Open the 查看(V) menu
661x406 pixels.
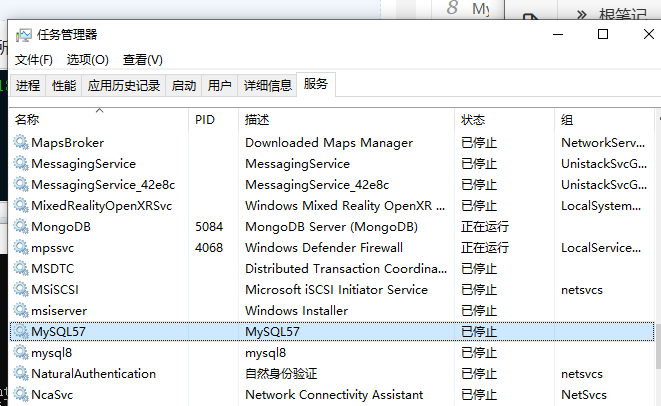point(143,60)
